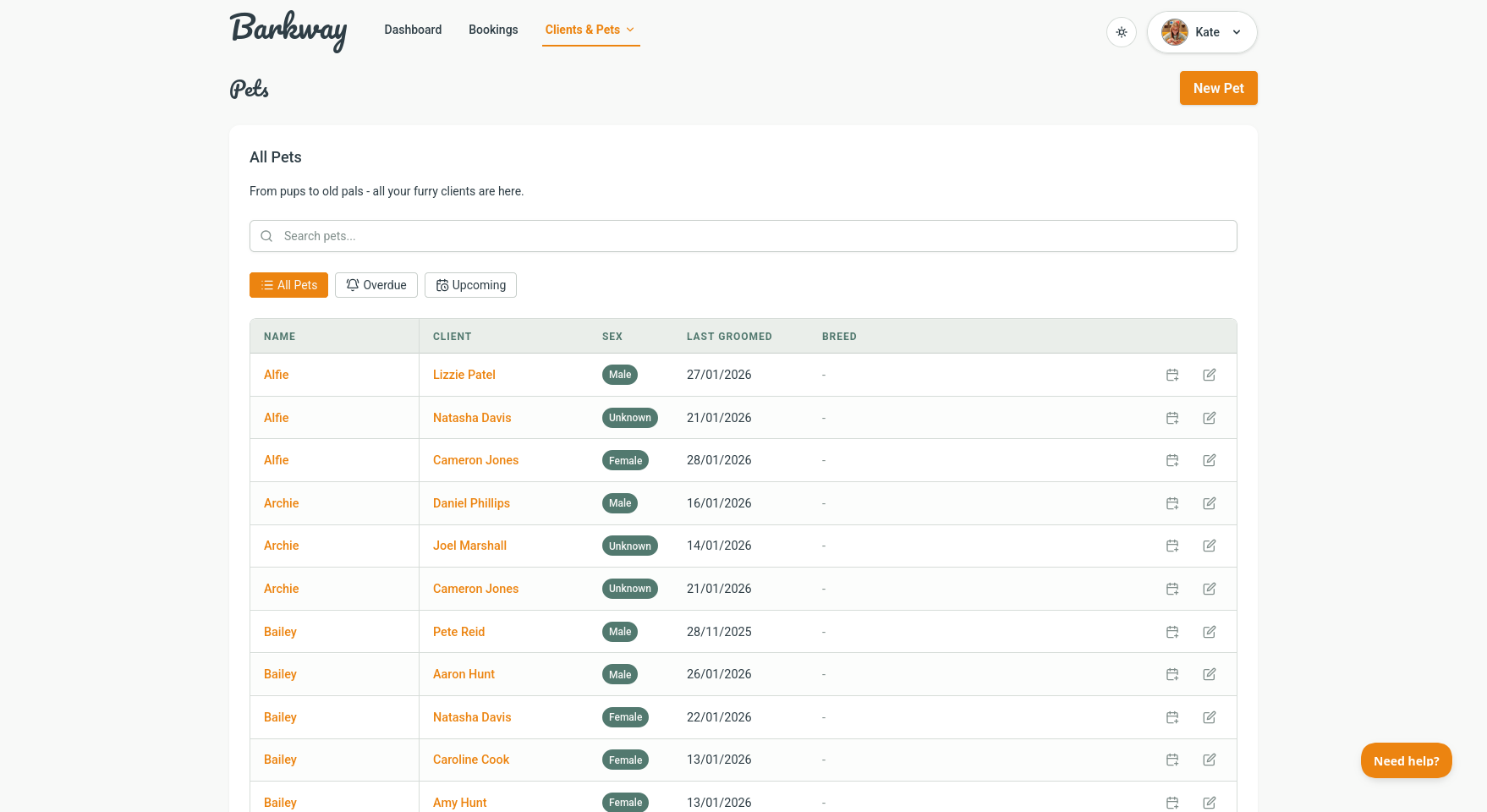Show Upcoming pets filter
The width and height of the screenshot is (1487, 812).
pos(470,285)
